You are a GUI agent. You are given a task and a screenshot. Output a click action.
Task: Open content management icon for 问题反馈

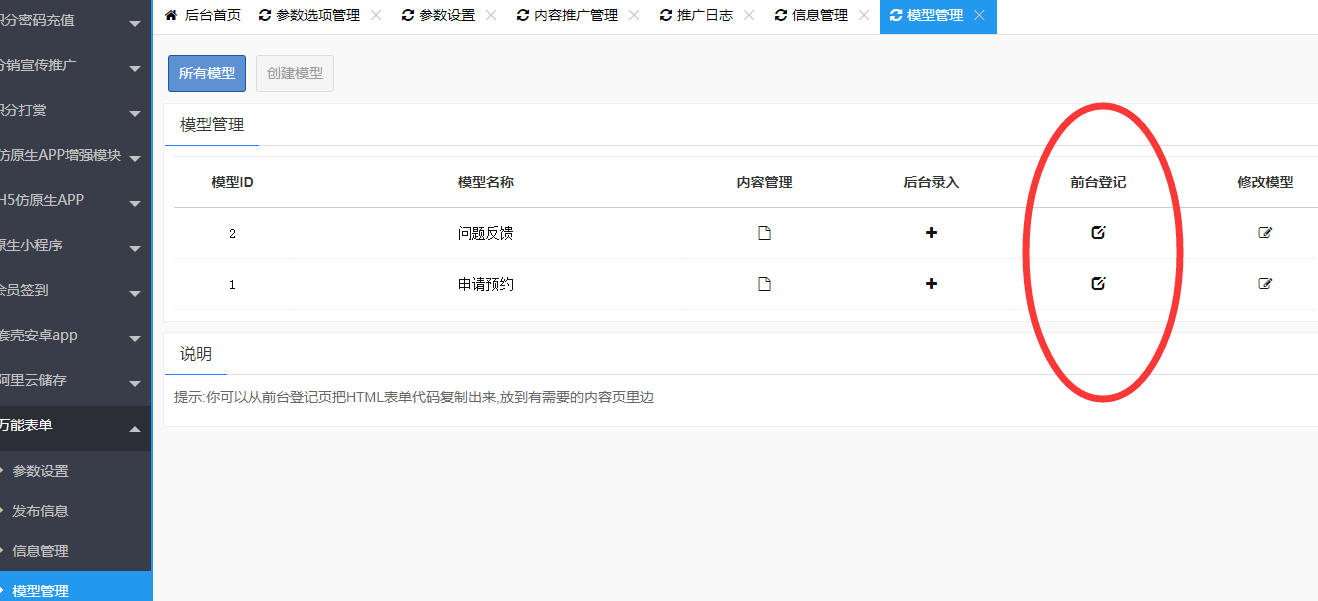764,233
